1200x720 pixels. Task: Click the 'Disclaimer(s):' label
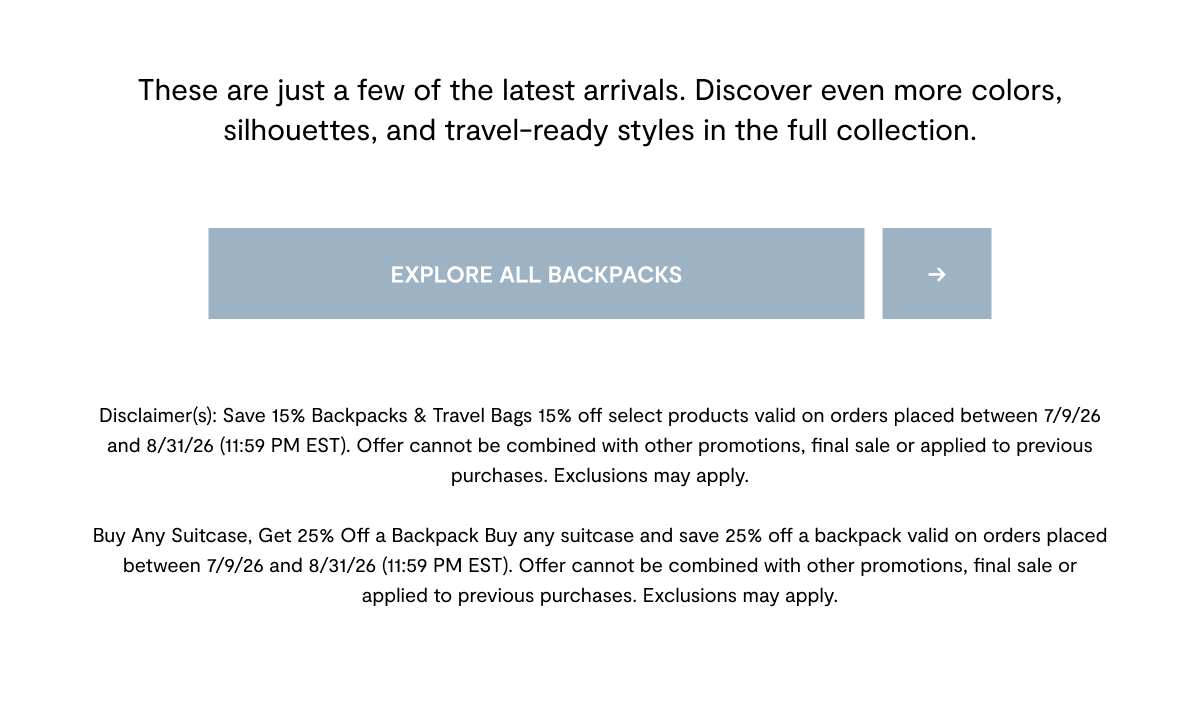point(158,415)
